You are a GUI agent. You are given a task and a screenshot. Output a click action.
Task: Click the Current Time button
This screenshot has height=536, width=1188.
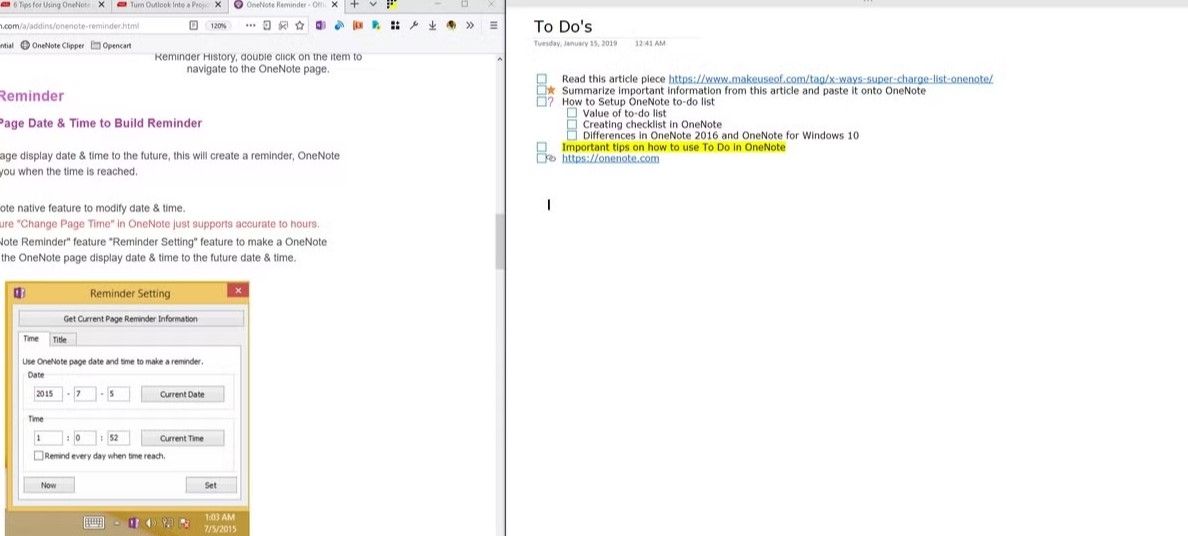tap(182, 438)
